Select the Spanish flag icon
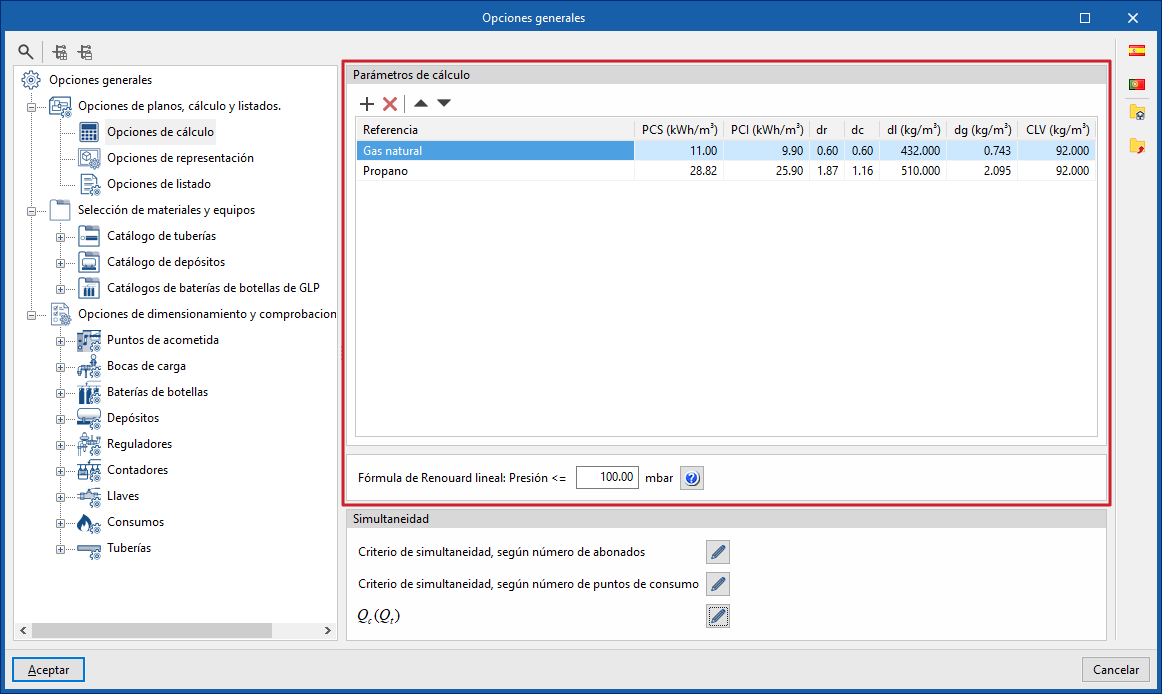Image resolution: width=1162 pixels, height=694 pixels. click(1137, 51)
